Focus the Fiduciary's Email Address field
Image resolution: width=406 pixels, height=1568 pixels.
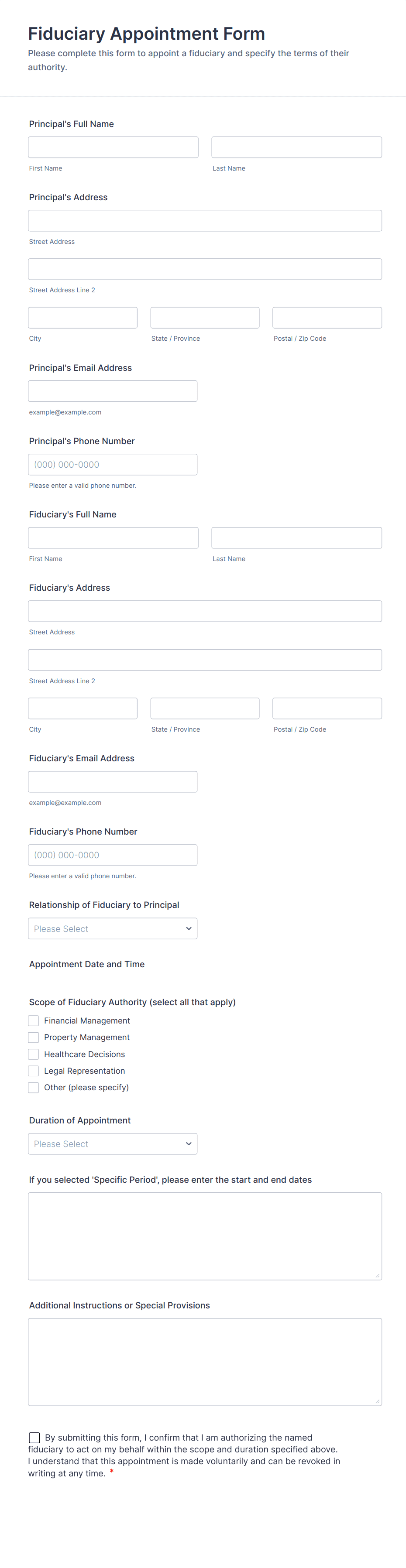tap(113, 781)
